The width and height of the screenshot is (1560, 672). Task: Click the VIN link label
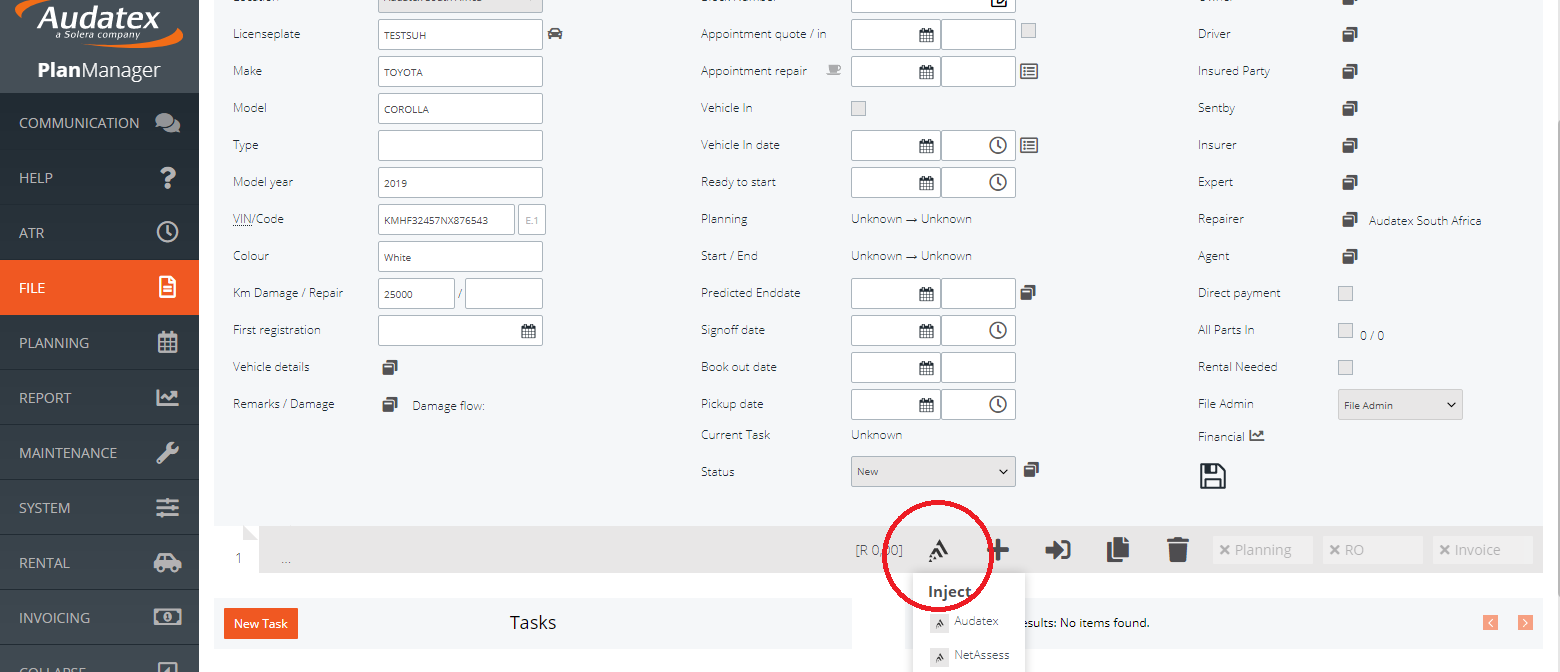tap(241, 219)
